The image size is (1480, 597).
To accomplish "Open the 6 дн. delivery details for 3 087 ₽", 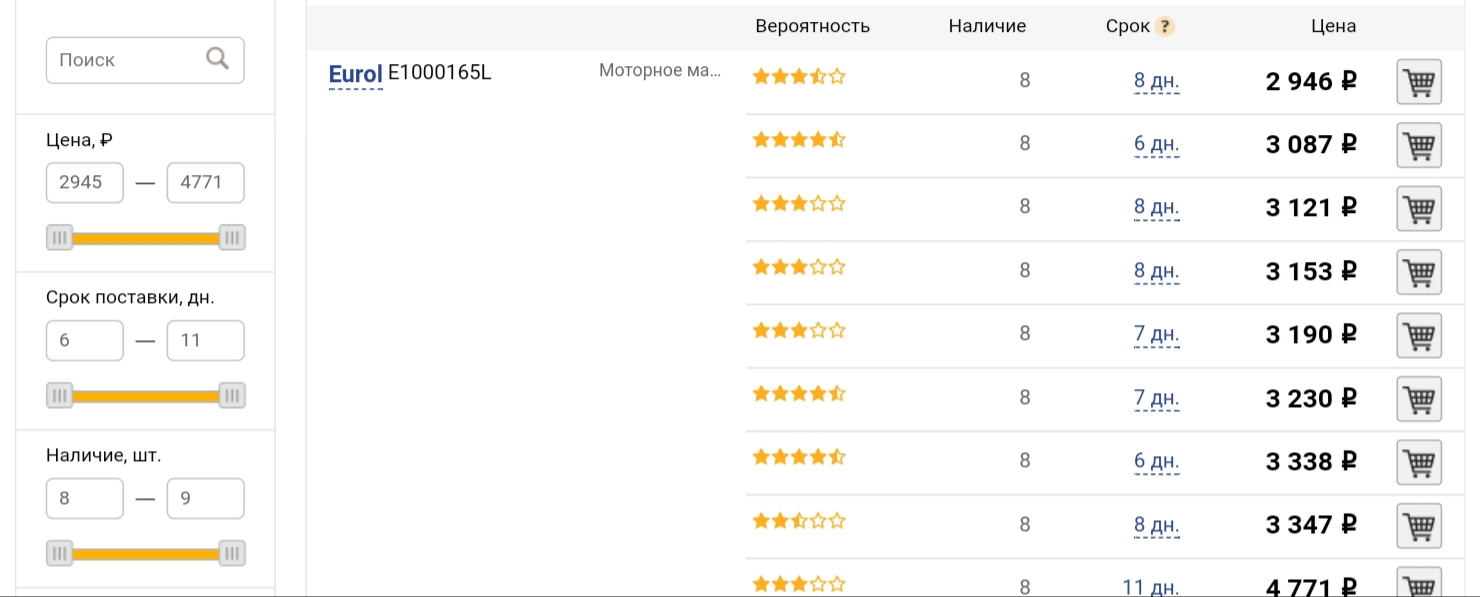I will 1157,144.
